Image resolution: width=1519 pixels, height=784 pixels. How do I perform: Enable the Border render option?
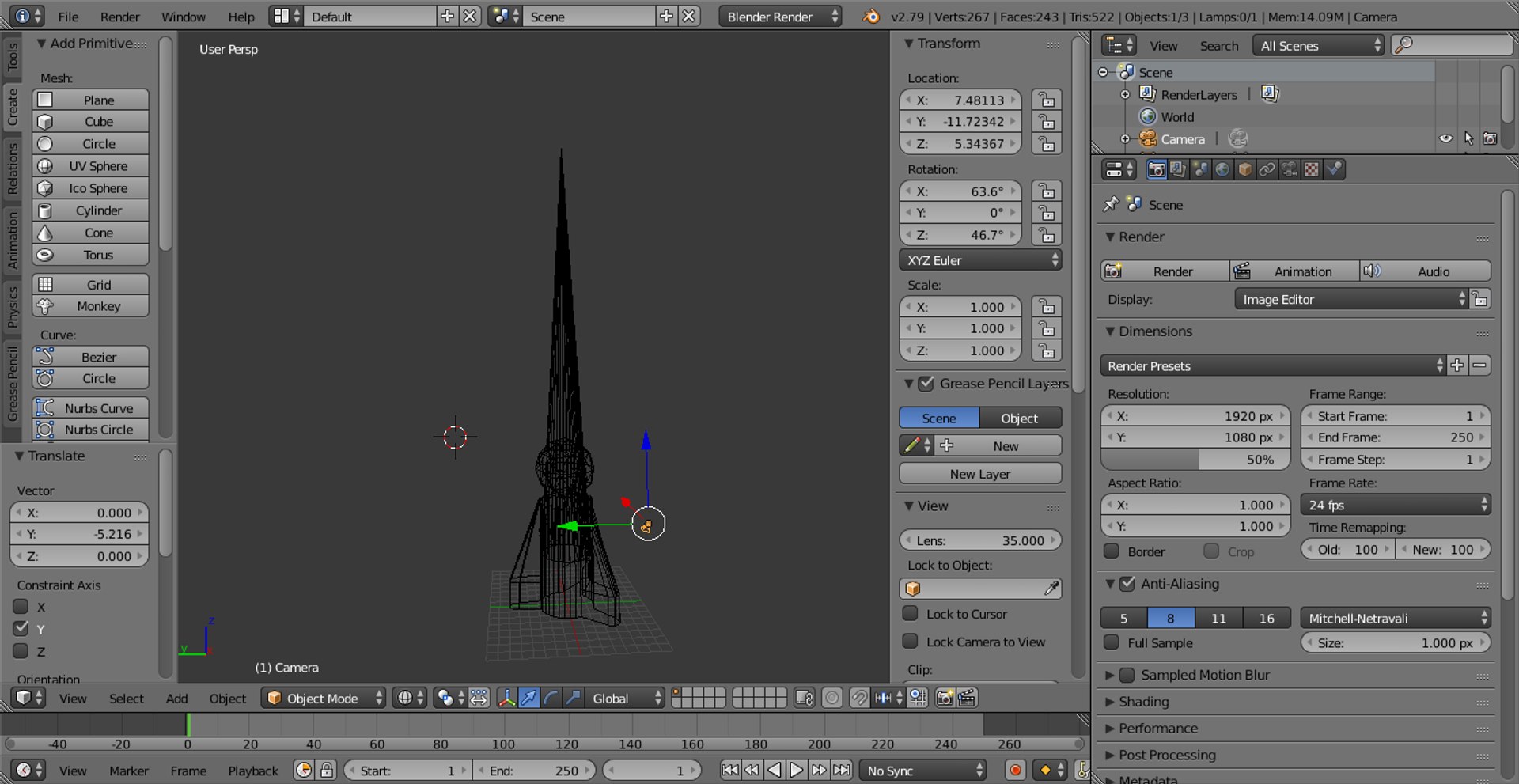[x=1112, y=551]
